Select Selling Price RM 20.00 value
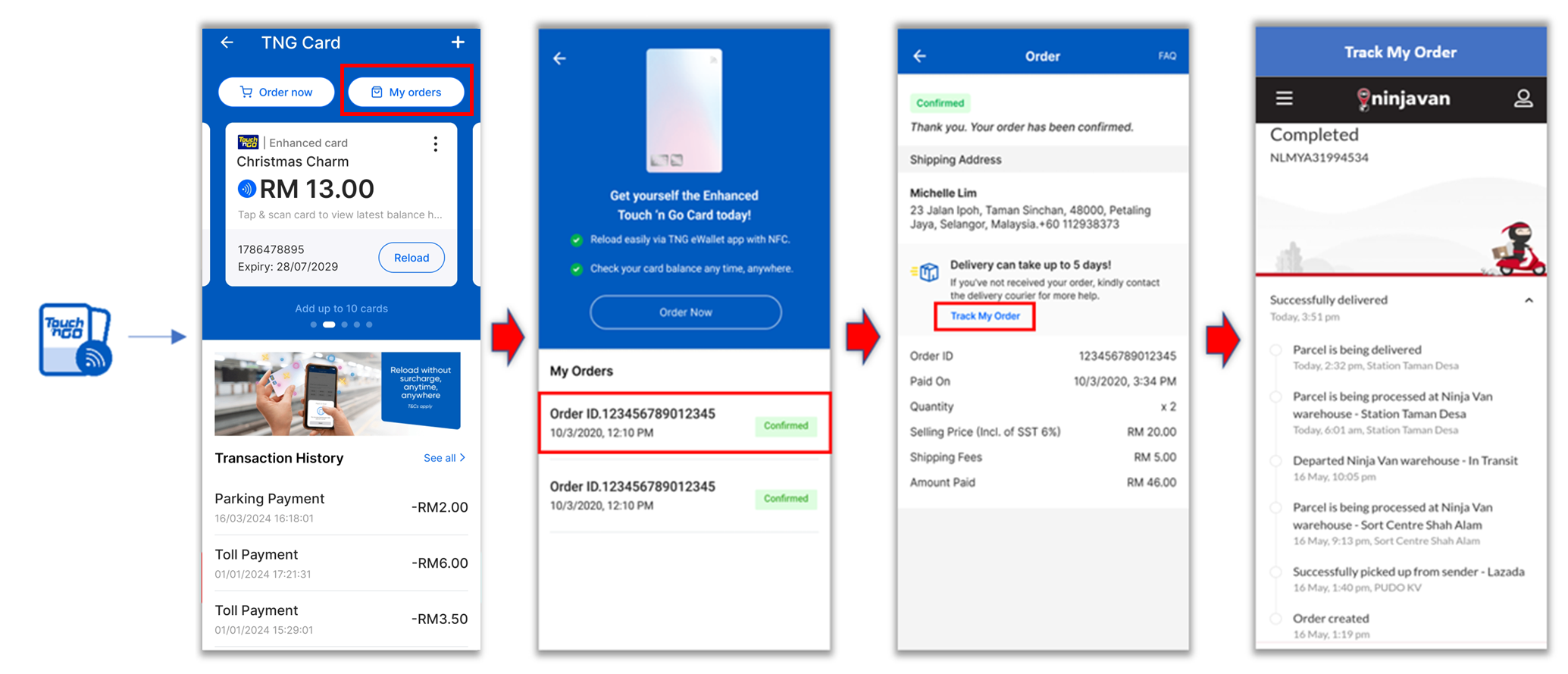 (1151, 432)
